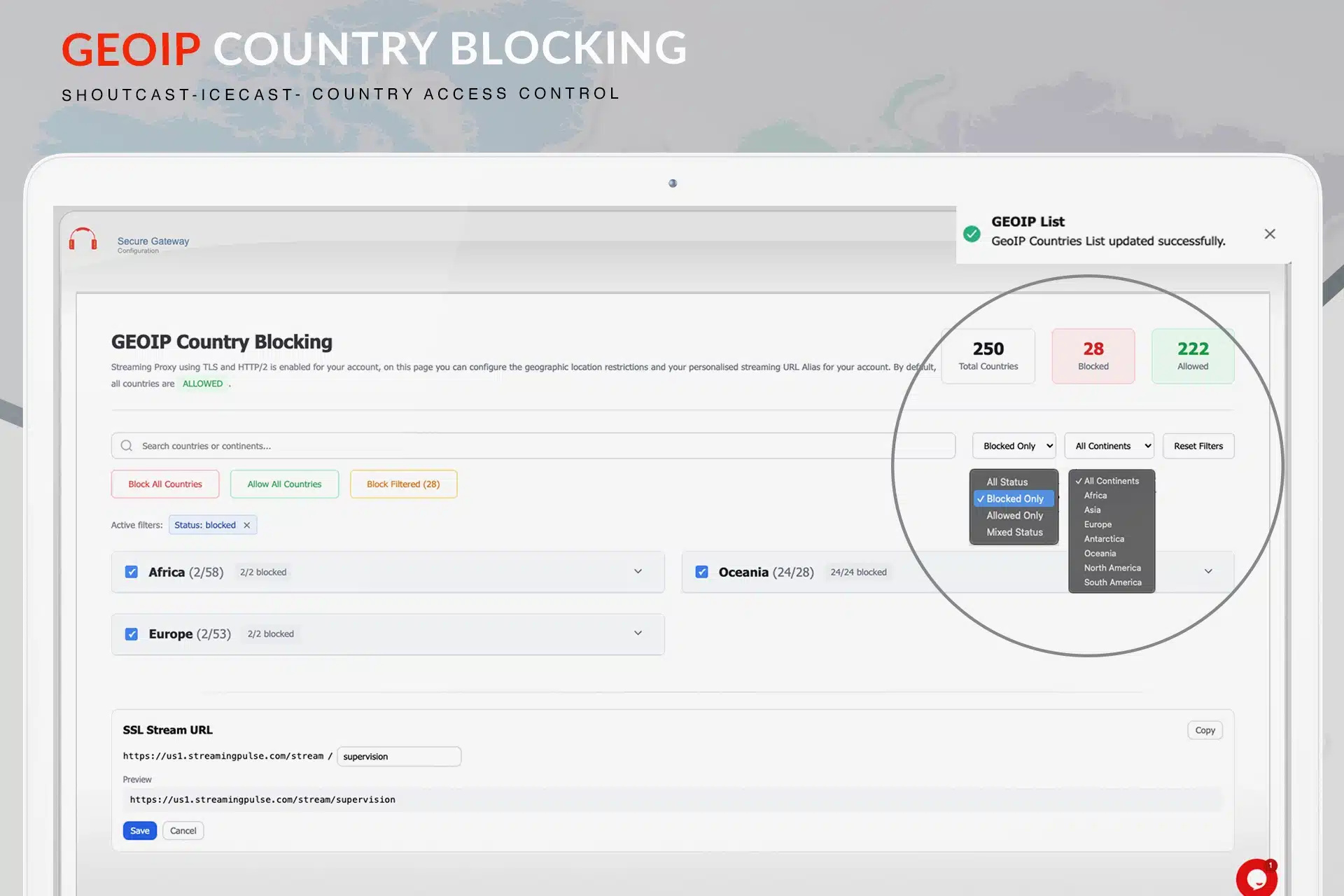
Task: Click the 2/2 blocked badge for Europe
Action: click(x=270, y=633)
